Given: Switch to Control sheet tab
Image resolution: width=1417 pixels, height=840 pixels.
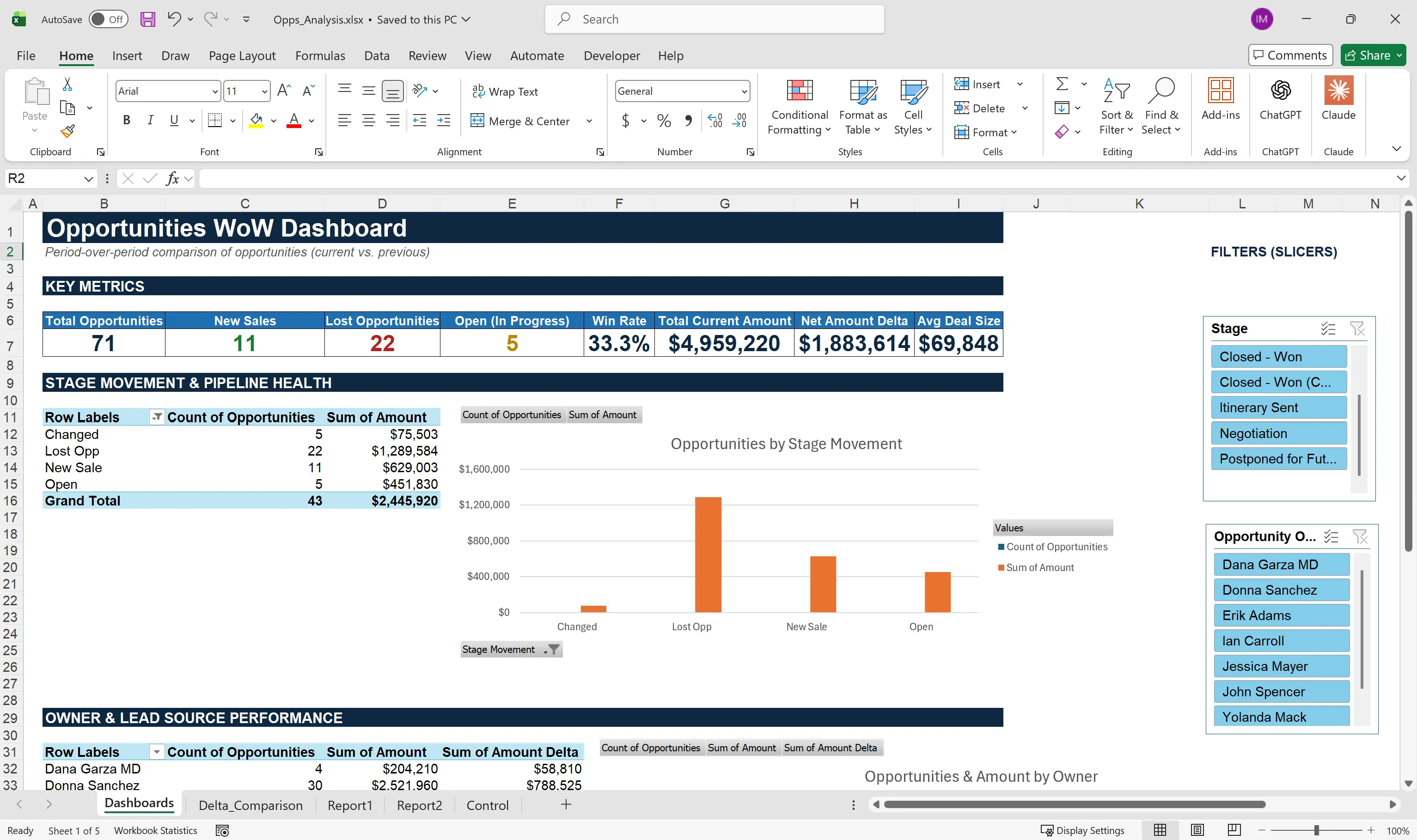Looking at the screenshot, I should click(x=488, y=805).
